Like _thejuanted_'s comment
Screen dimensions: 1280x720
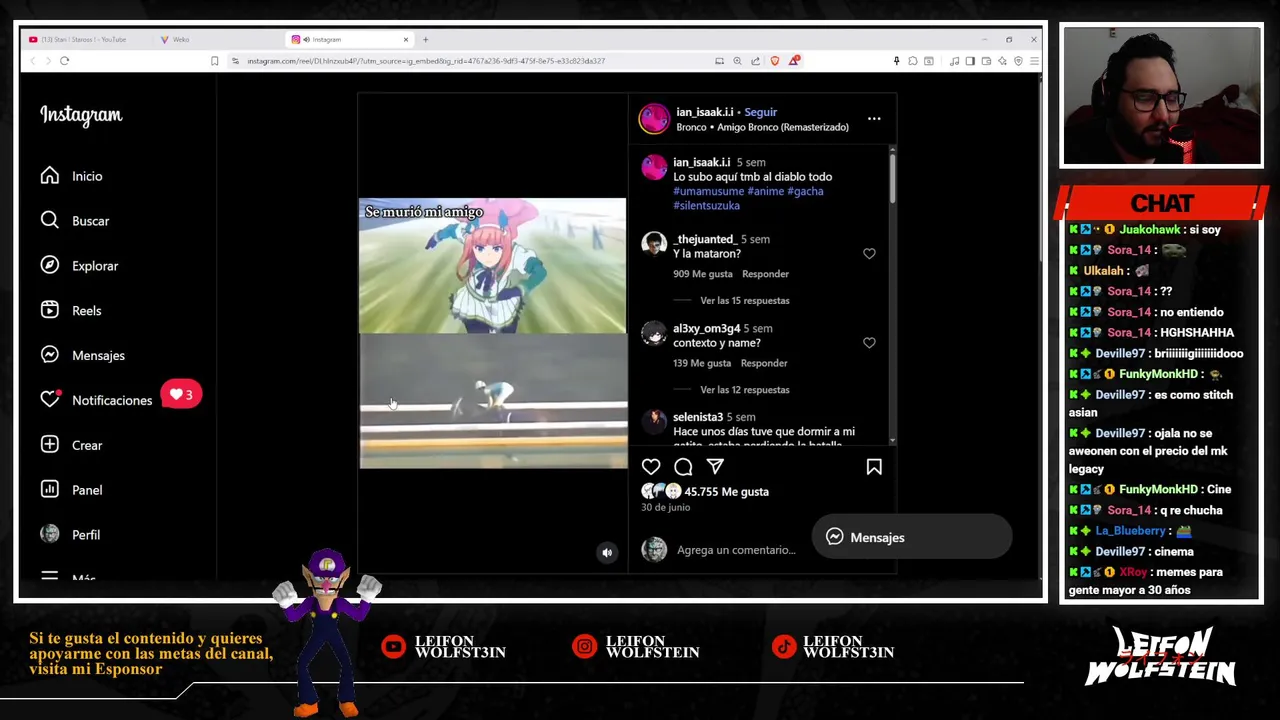point(869,254)
